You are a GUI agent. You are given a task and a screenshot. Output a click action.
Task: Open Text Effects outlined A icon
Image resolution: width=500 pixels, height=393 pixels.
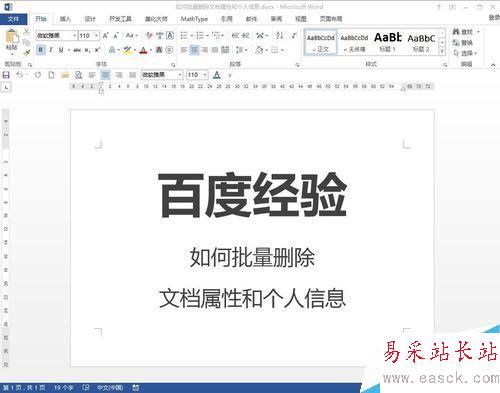click(x=112, y=50)
